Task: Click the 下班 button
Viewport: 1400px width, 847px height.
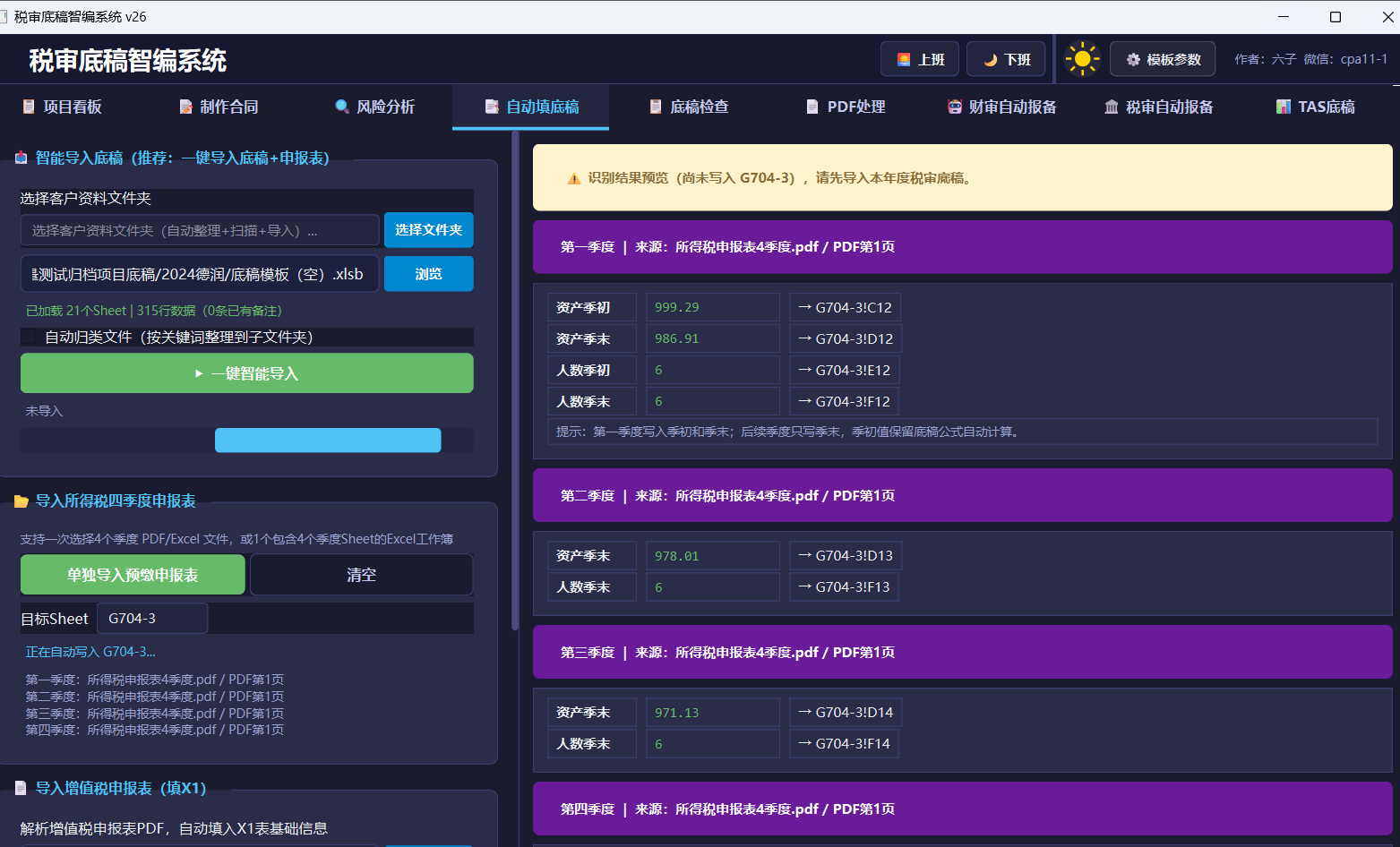Action: tap(1006, 59)
